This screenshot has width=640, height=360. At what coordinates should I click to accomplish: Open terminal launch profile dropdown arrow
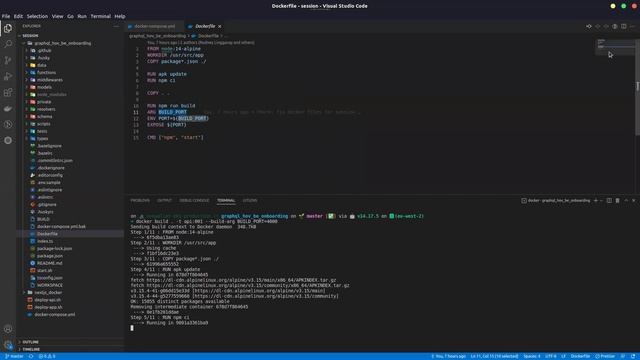click(601, 200)
